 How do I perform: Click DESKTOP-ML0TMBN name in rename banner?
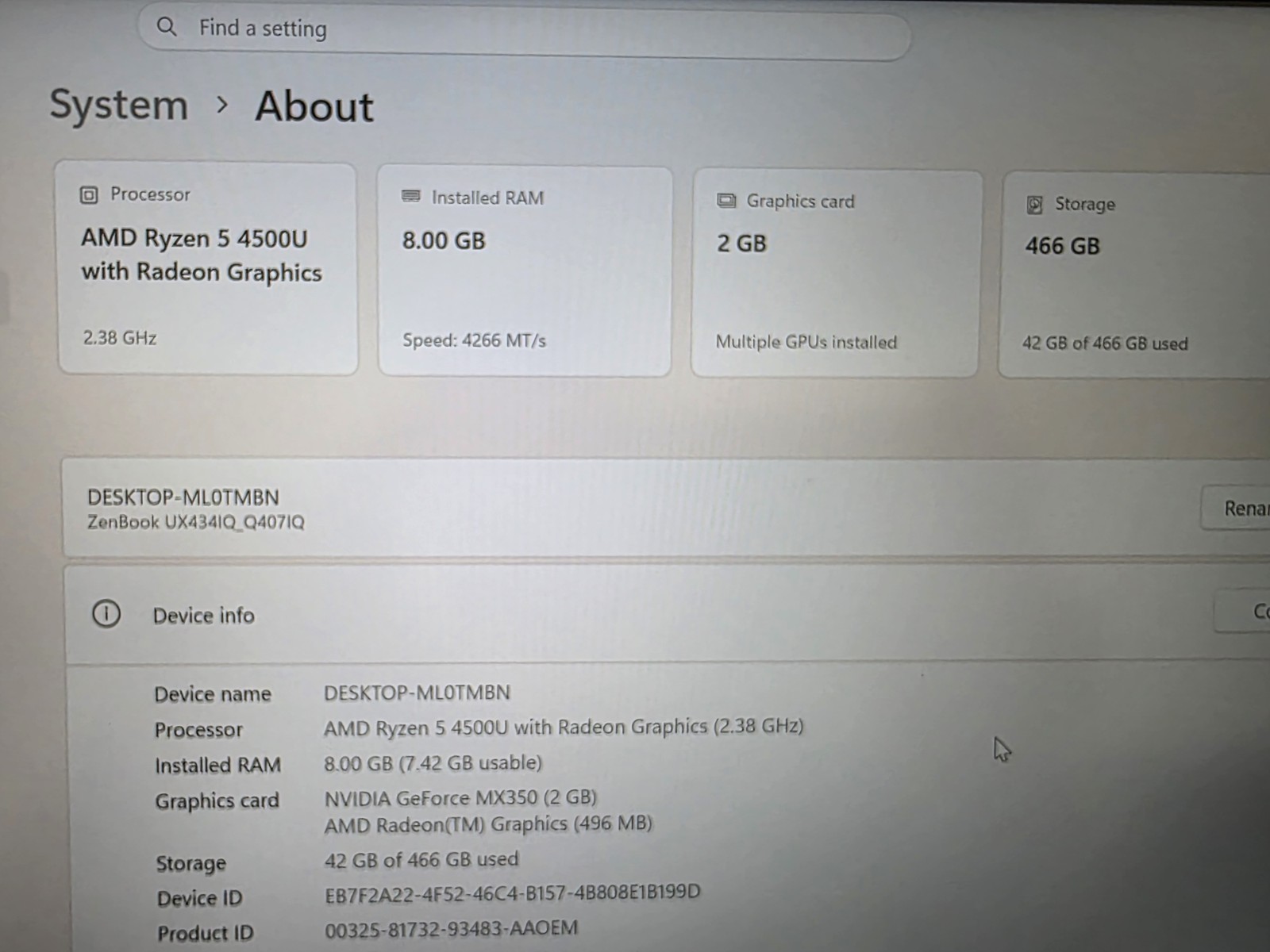(x=183, y=497)
